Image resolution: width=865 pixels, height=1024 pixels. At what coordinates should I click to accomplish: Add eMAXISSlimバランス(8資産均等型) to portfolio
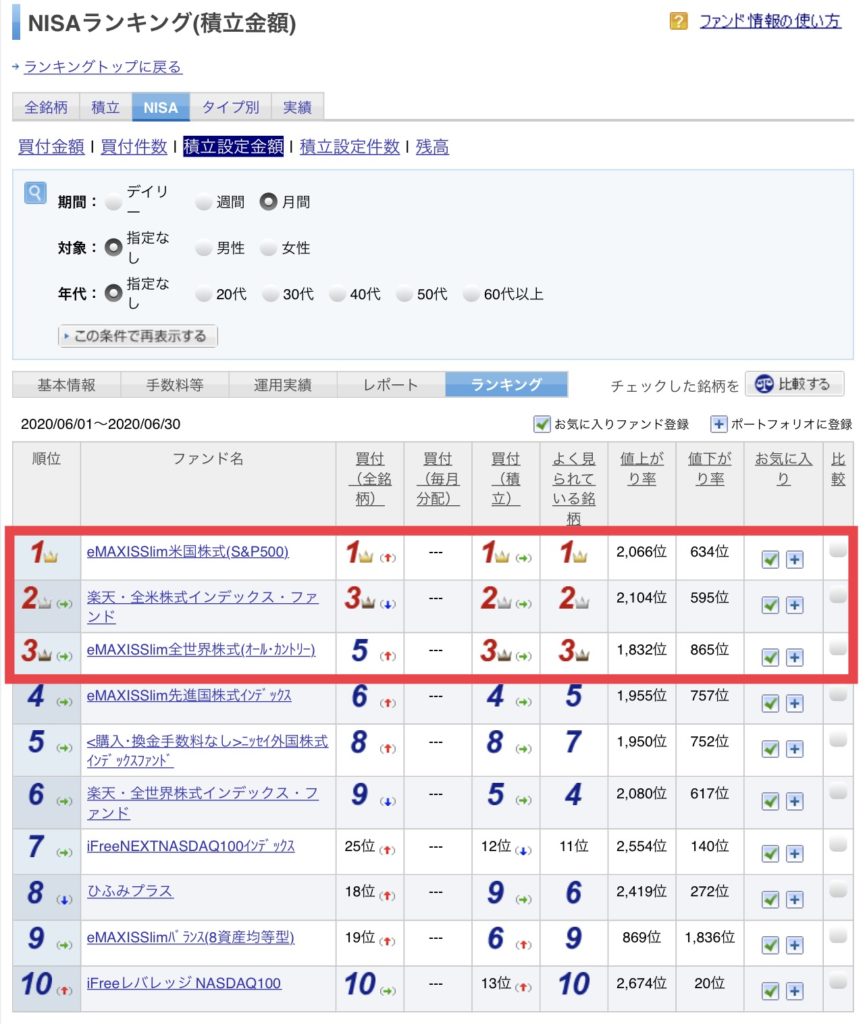tap(794, 945)
